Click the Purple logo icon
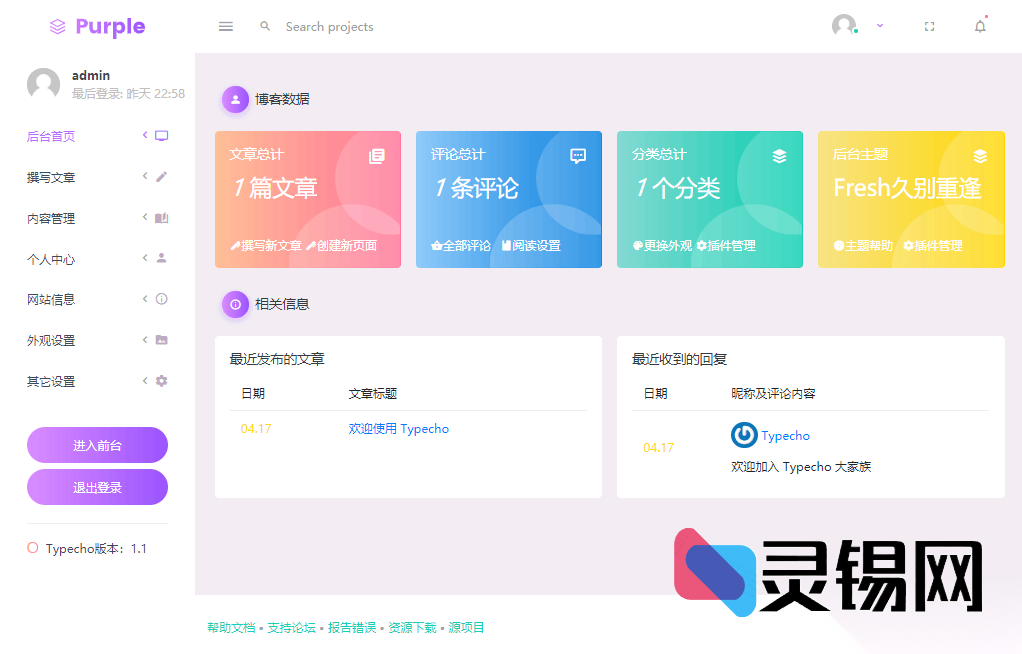 coord(58,27)
